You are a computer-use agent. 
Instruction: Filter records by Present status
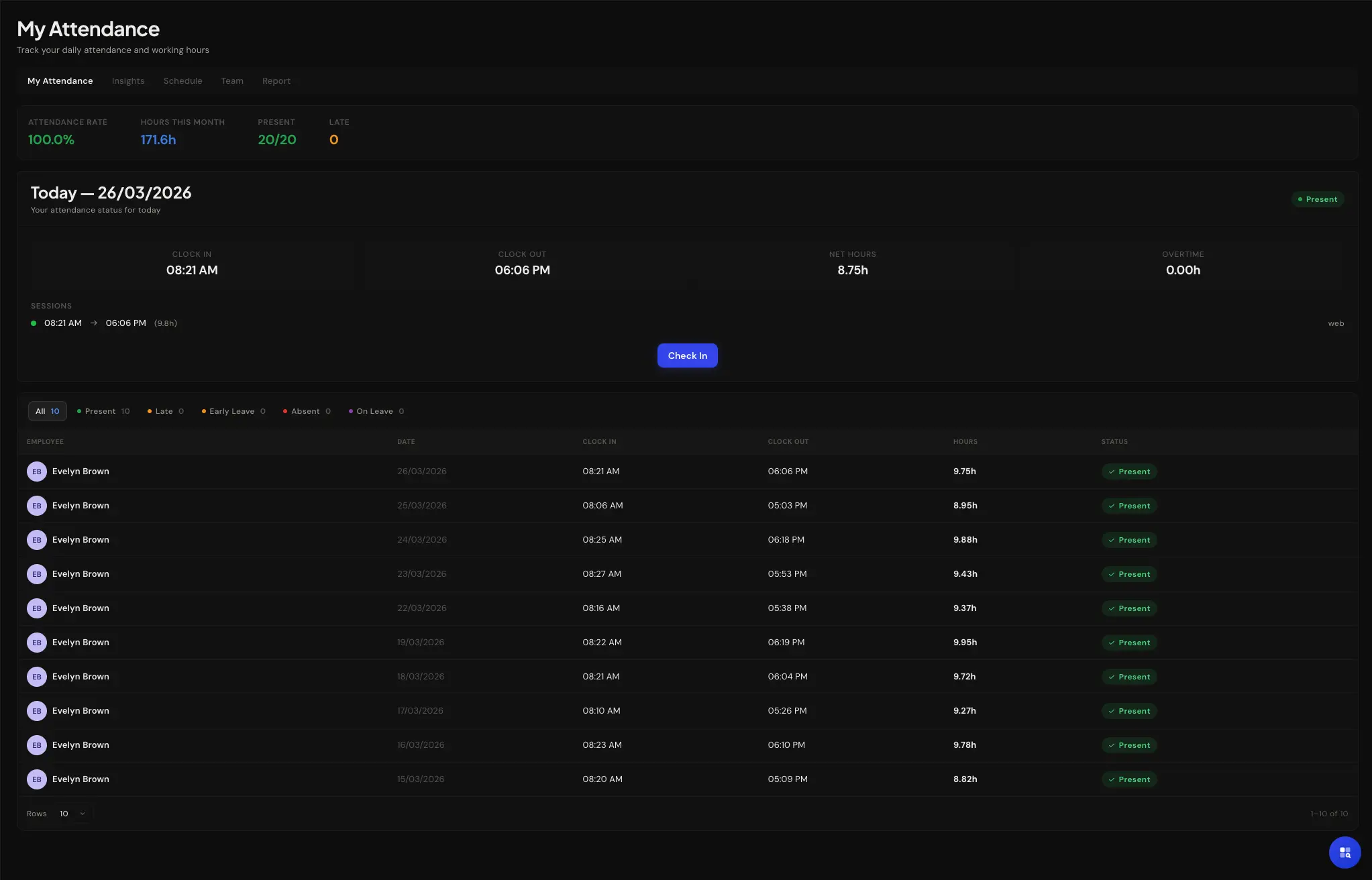tap(103, 411)
